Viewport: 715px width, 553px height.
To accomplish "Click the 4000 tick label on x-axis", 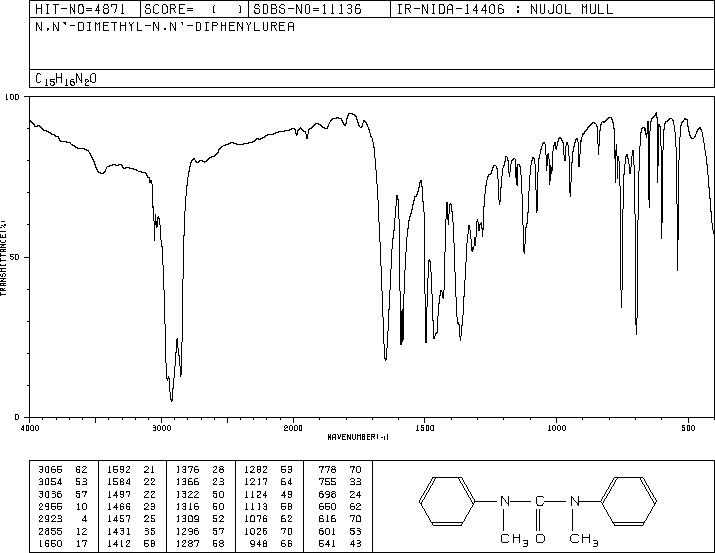I will (30, 428).
